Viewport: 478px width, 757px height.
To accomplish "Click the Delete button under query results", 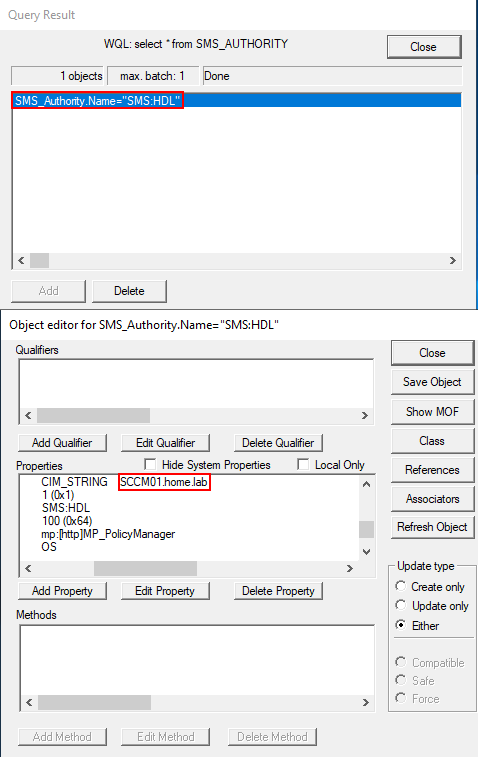I will 129,291.
